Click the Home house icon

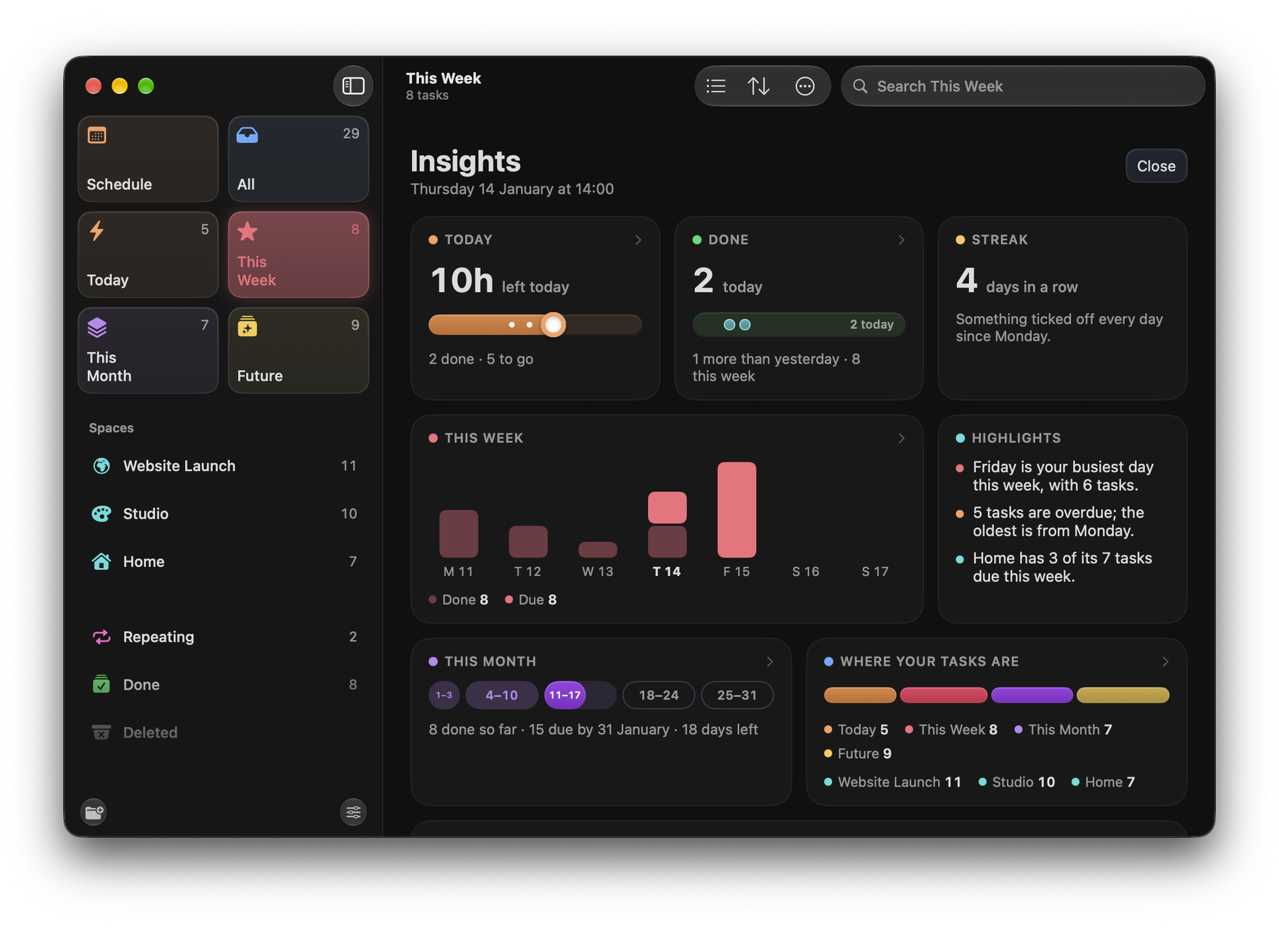[x=101, y=561]
